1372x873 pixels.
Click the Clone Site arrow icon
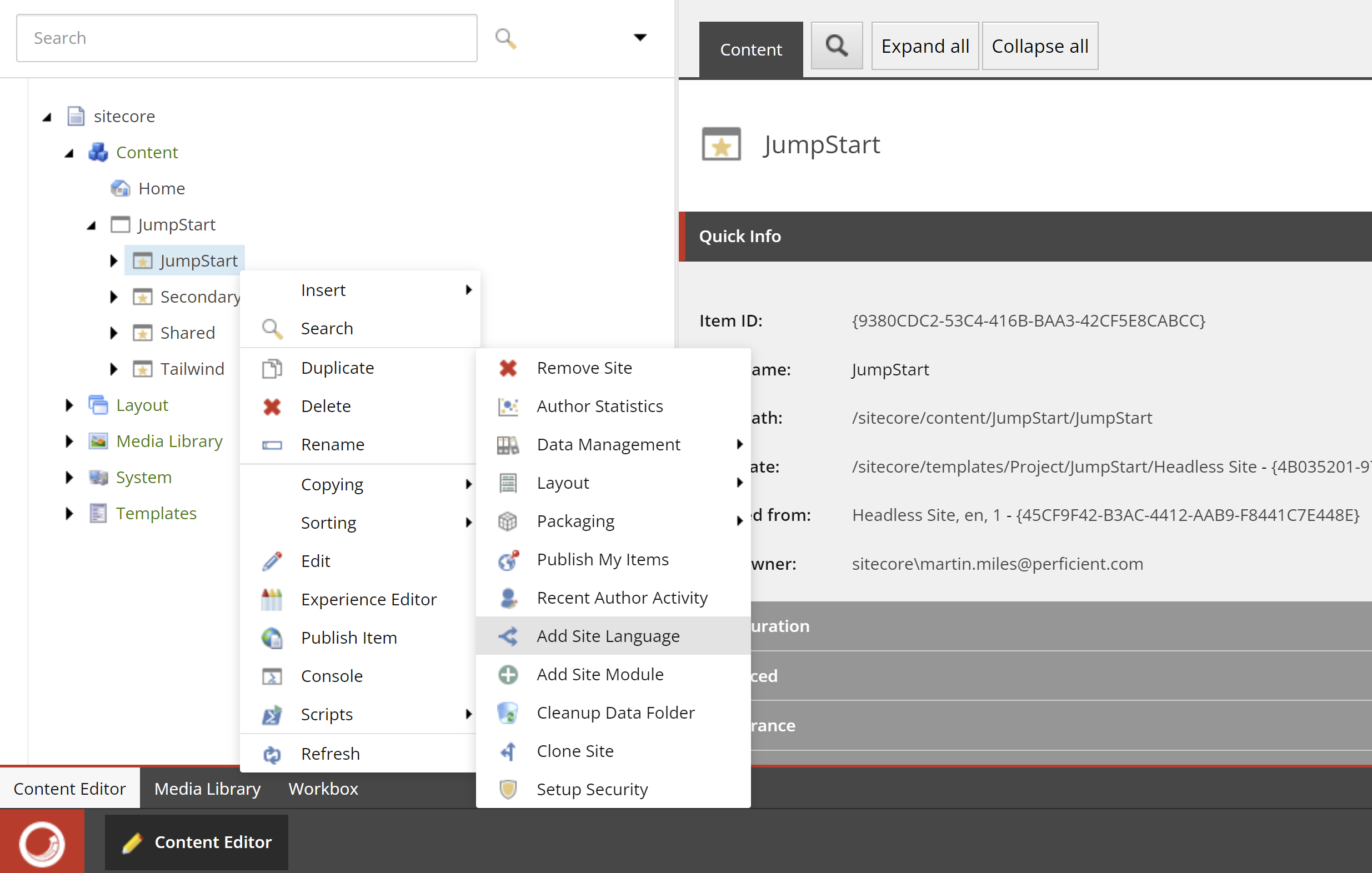(x=508, y=752)
